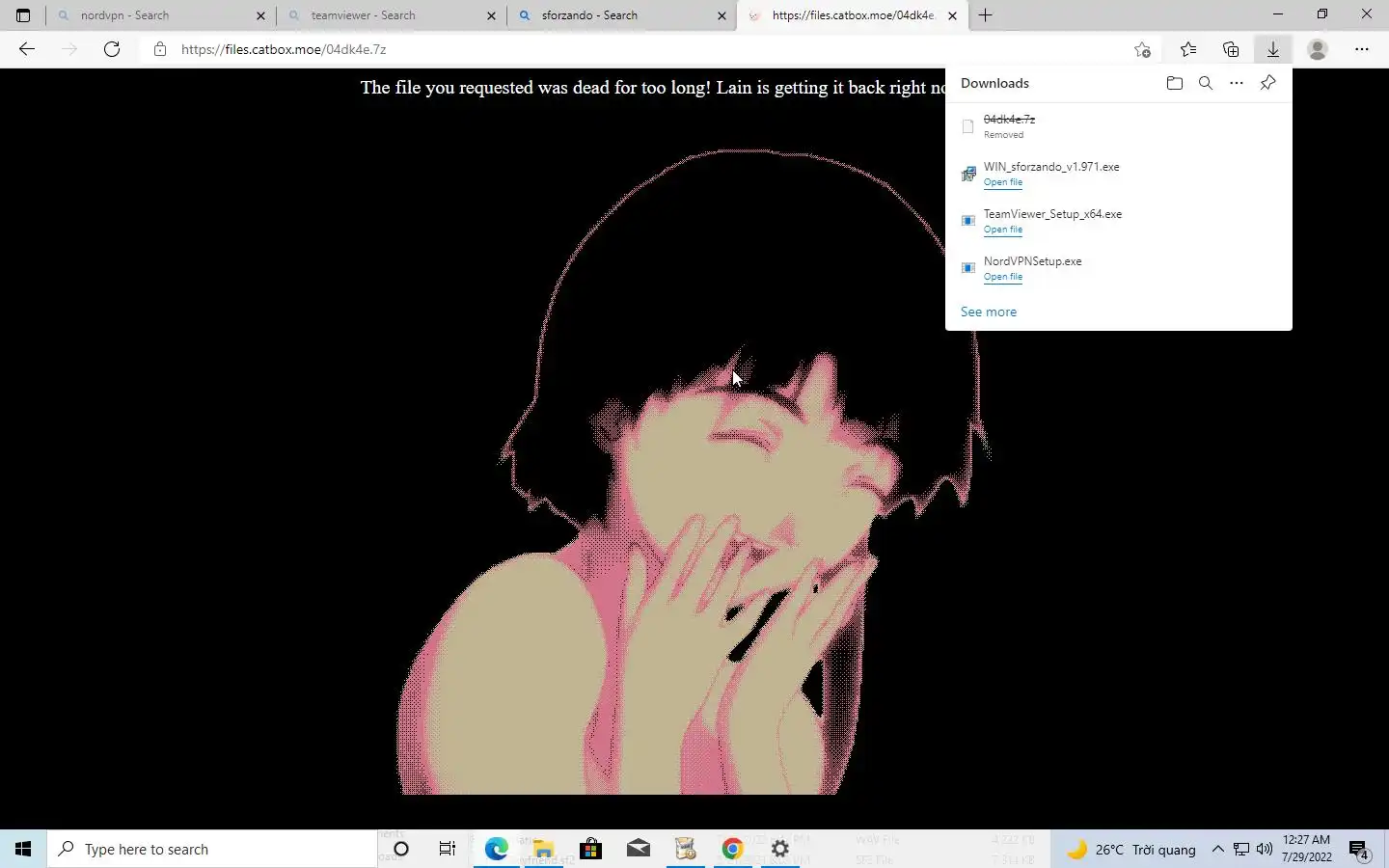Switch to the nordvpn - Search tab
This screenshot has width=1389, height=868.
coord(160,15)
